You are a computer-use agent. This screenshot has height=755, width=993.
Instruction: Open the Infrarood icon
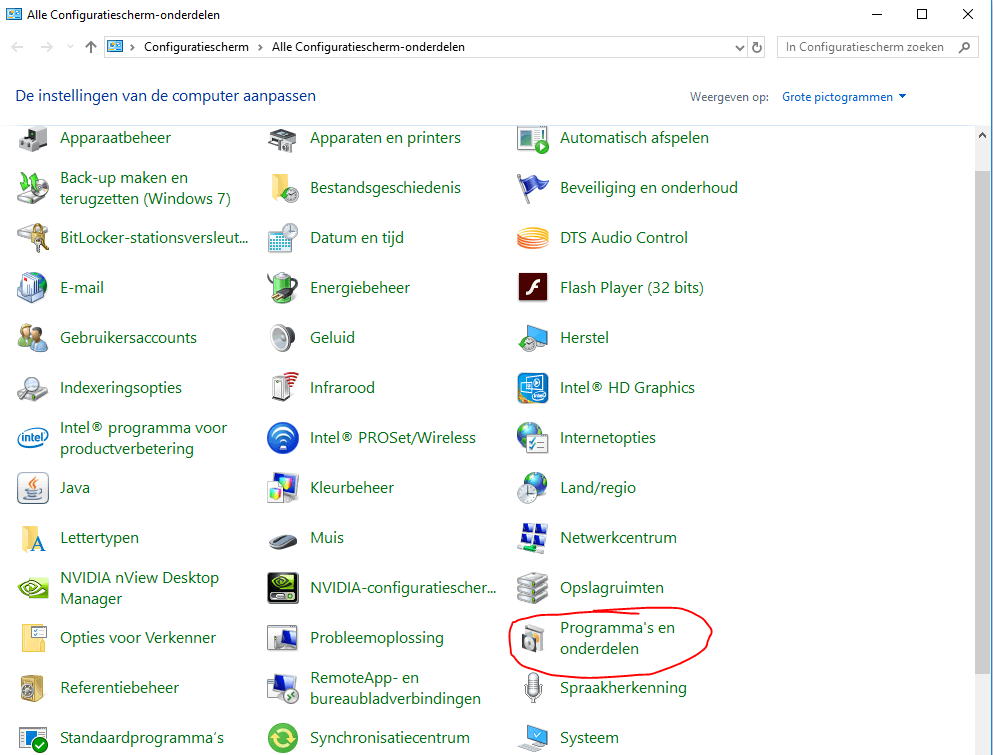(x=282, y=388)
